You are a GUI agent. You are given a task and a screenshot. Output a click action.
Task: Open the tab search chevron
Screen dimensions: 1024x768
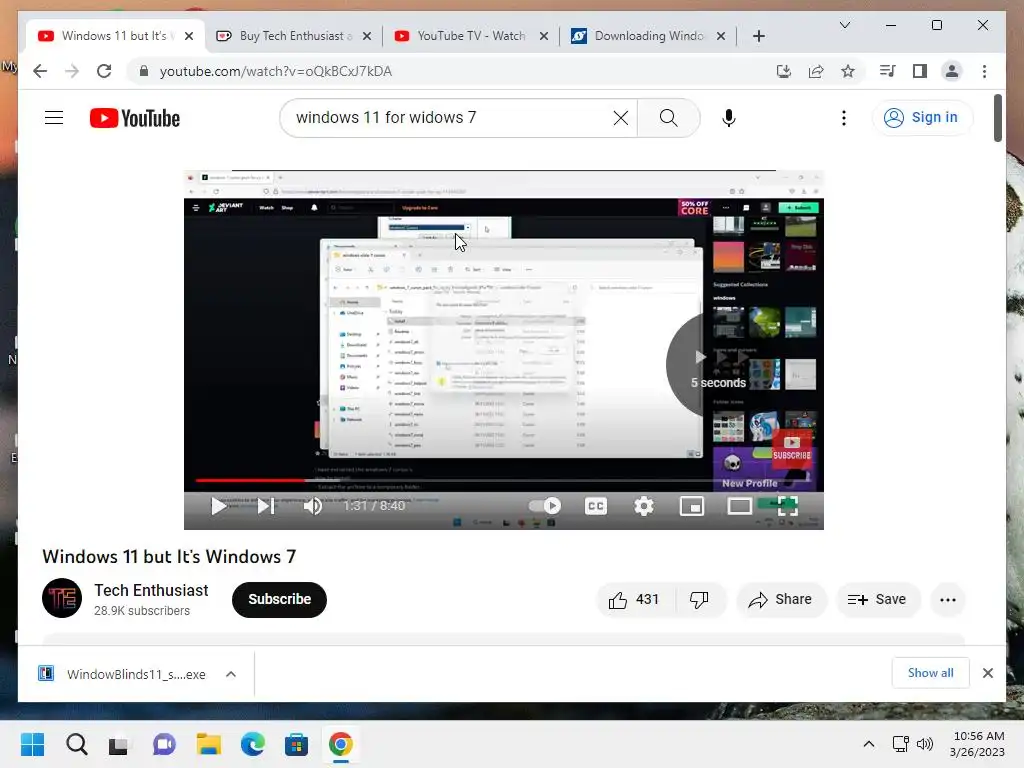point(844,25)
